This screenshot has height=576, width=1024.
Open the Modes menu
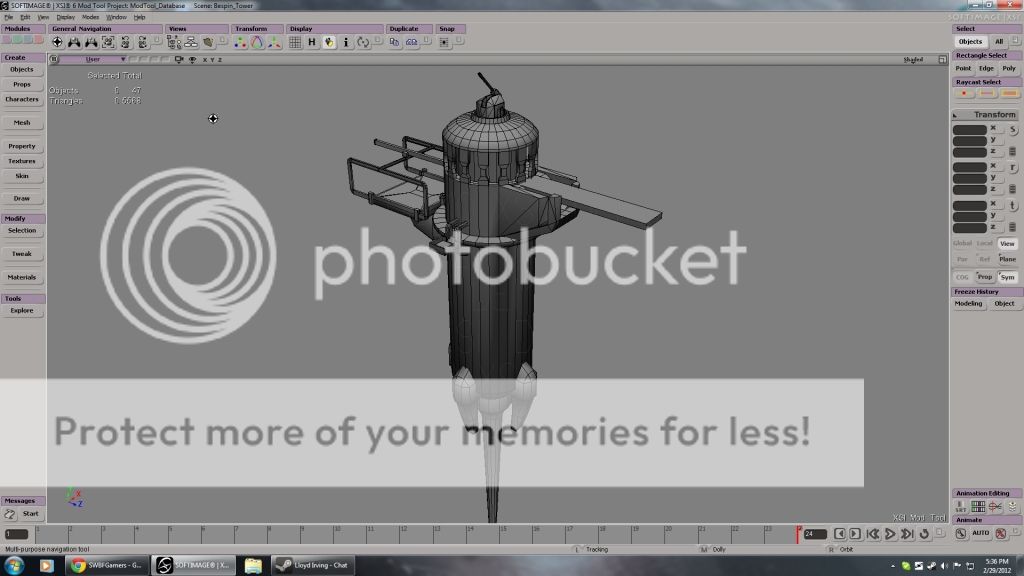click(x=90, y=17)
